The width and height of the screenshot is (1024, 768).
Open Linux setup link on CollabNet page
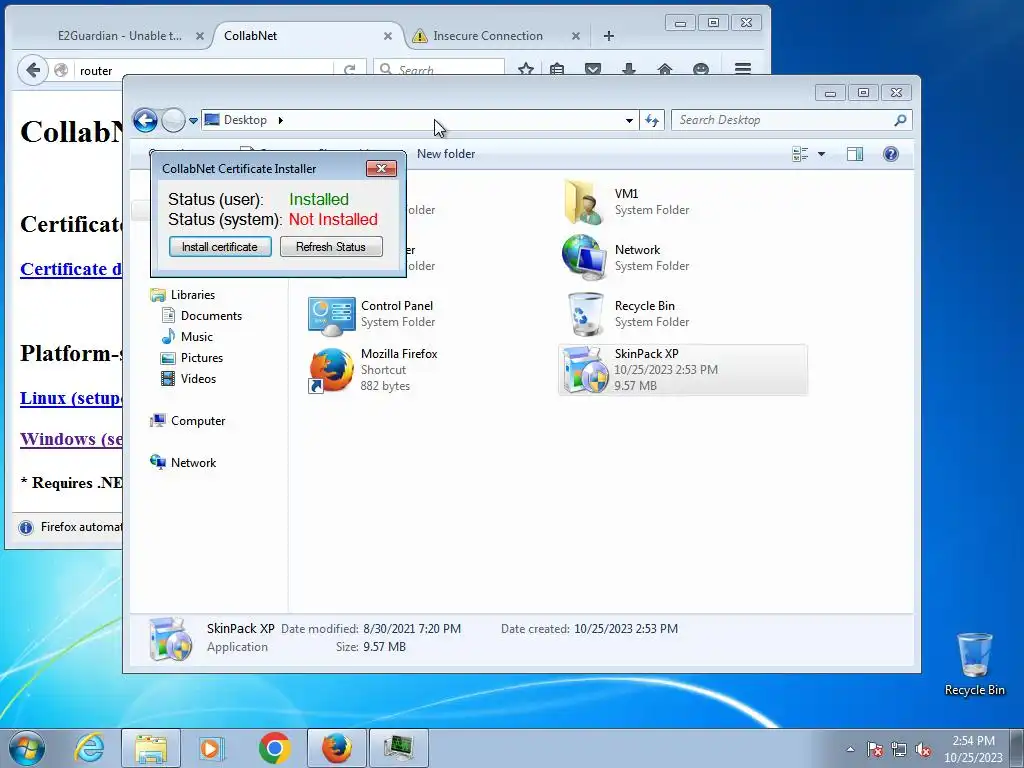(x=71, y=398)
